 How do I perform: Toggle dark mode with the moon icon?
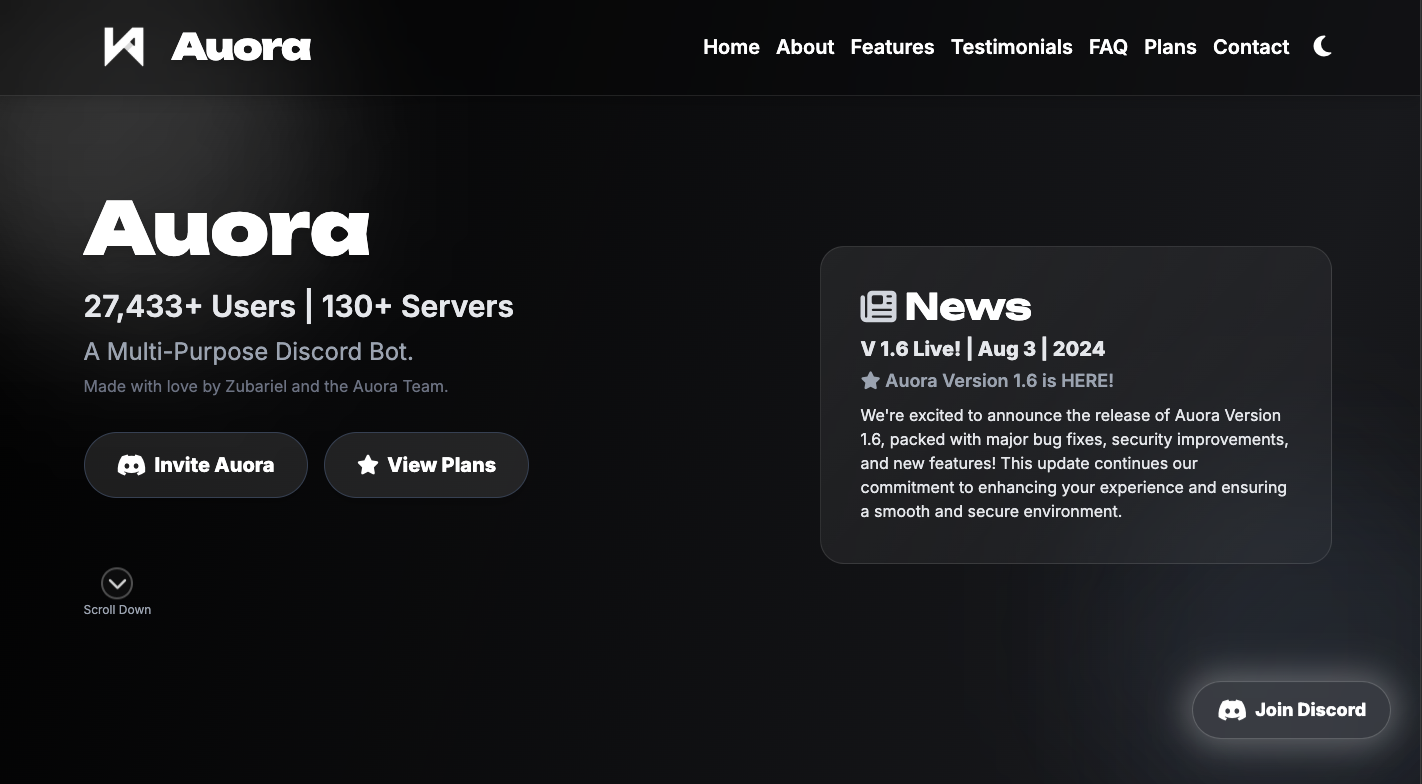pos(1322,47)
